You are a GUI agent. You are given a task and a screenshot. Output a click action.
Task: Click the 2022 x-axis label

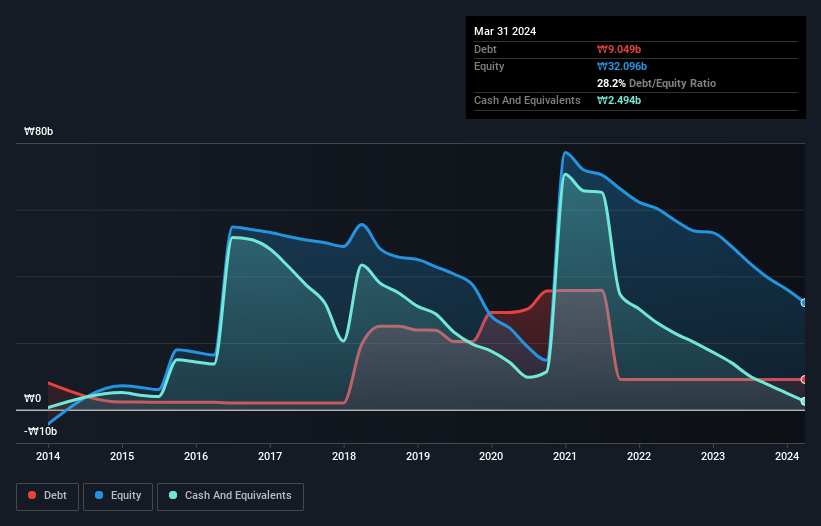point(639,456)
